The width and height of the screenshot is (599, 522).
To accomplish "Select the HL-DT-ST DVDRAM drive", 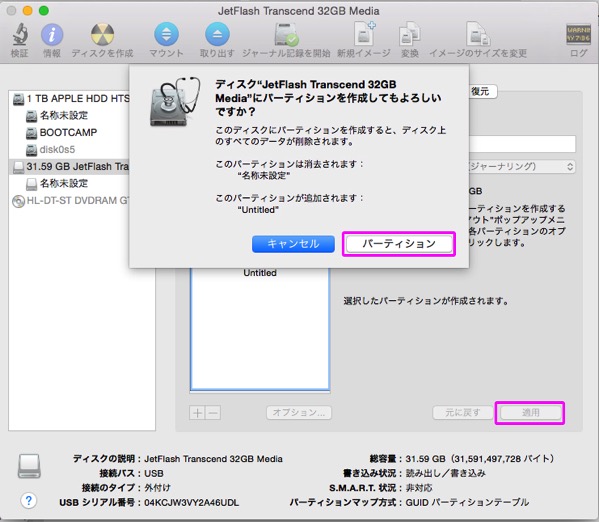I will [x=71, y=201].
